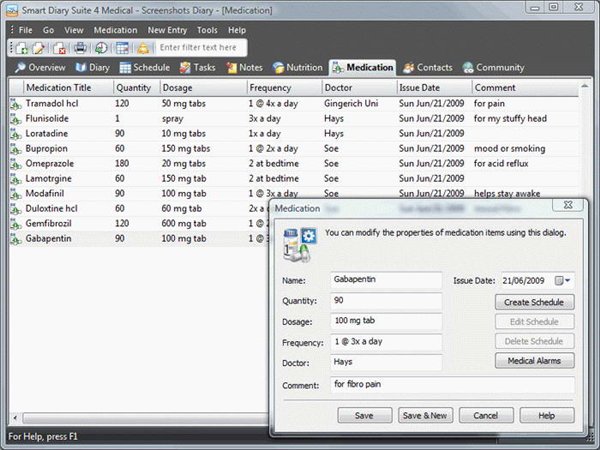Click the filter text input field

(201, 48)
